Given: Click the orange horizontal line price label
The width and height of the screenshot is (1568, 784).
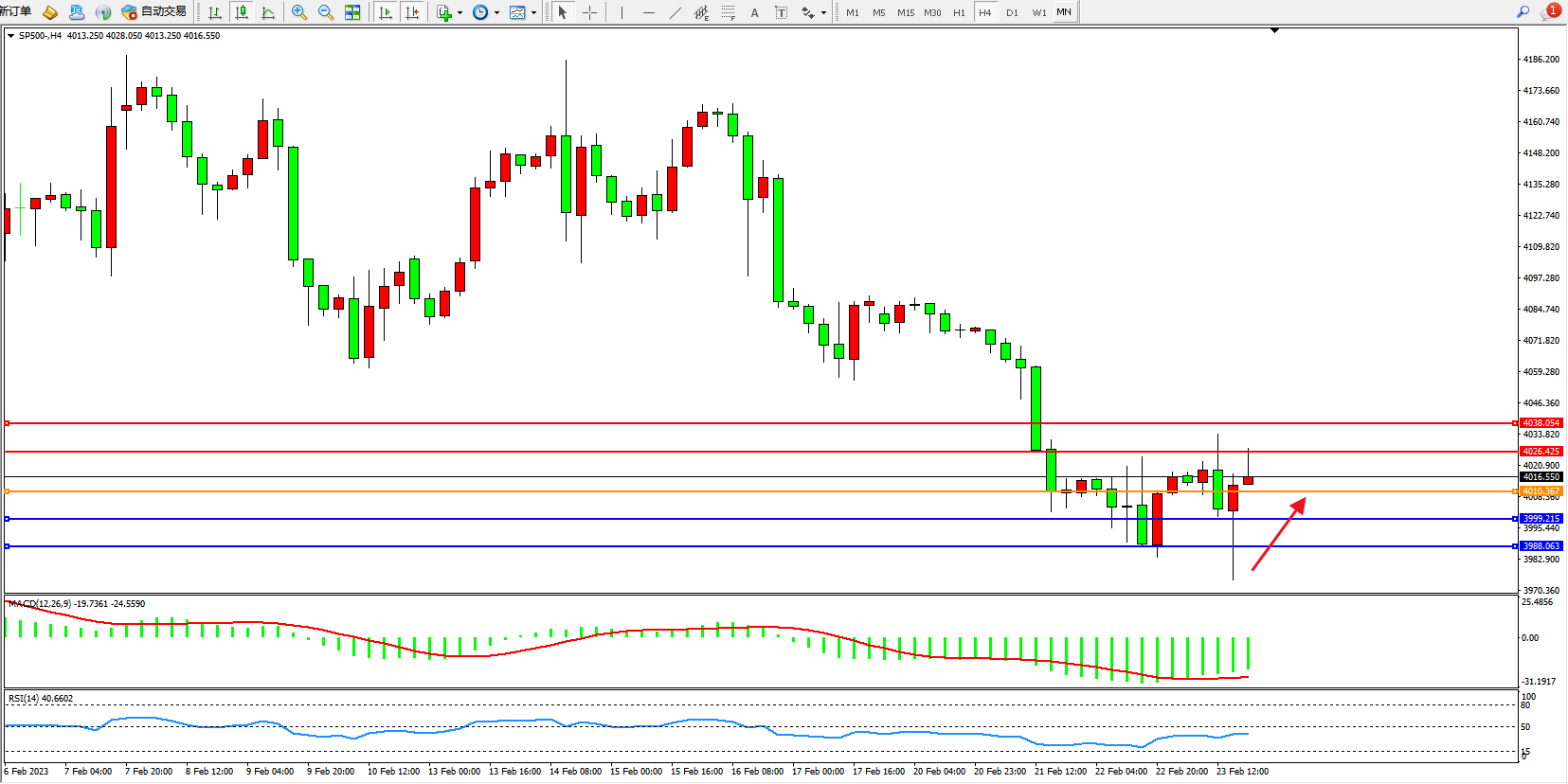Looking at the screenshot, I should 1541,491.
